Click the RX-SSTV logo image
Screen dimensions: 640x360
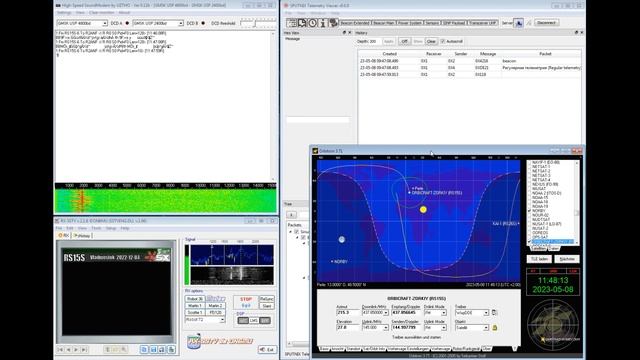pyautogui.click(x=220, y=341)
